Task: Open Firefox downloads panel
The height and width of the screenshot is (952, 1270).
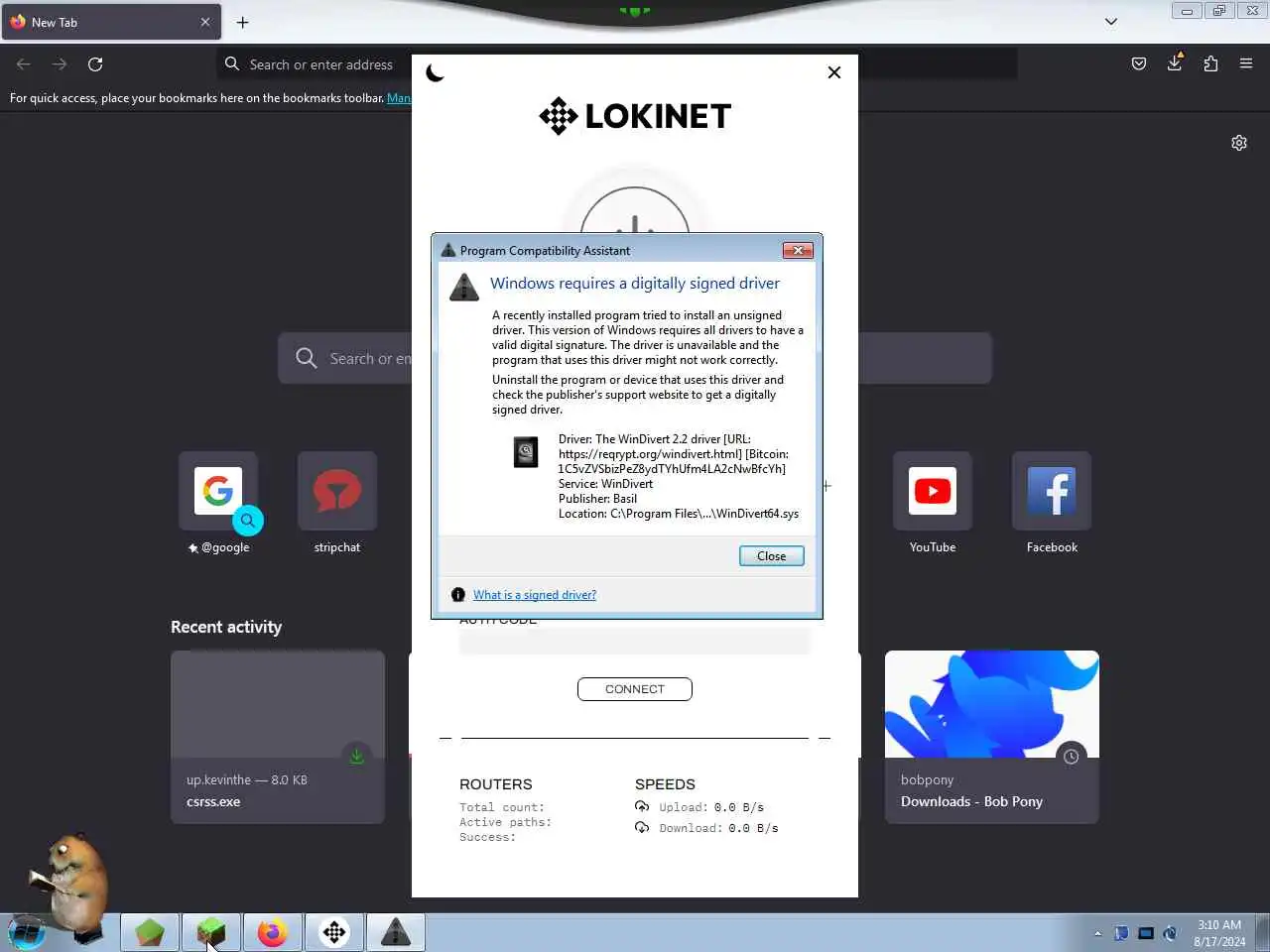Action: click(1175, 63)
